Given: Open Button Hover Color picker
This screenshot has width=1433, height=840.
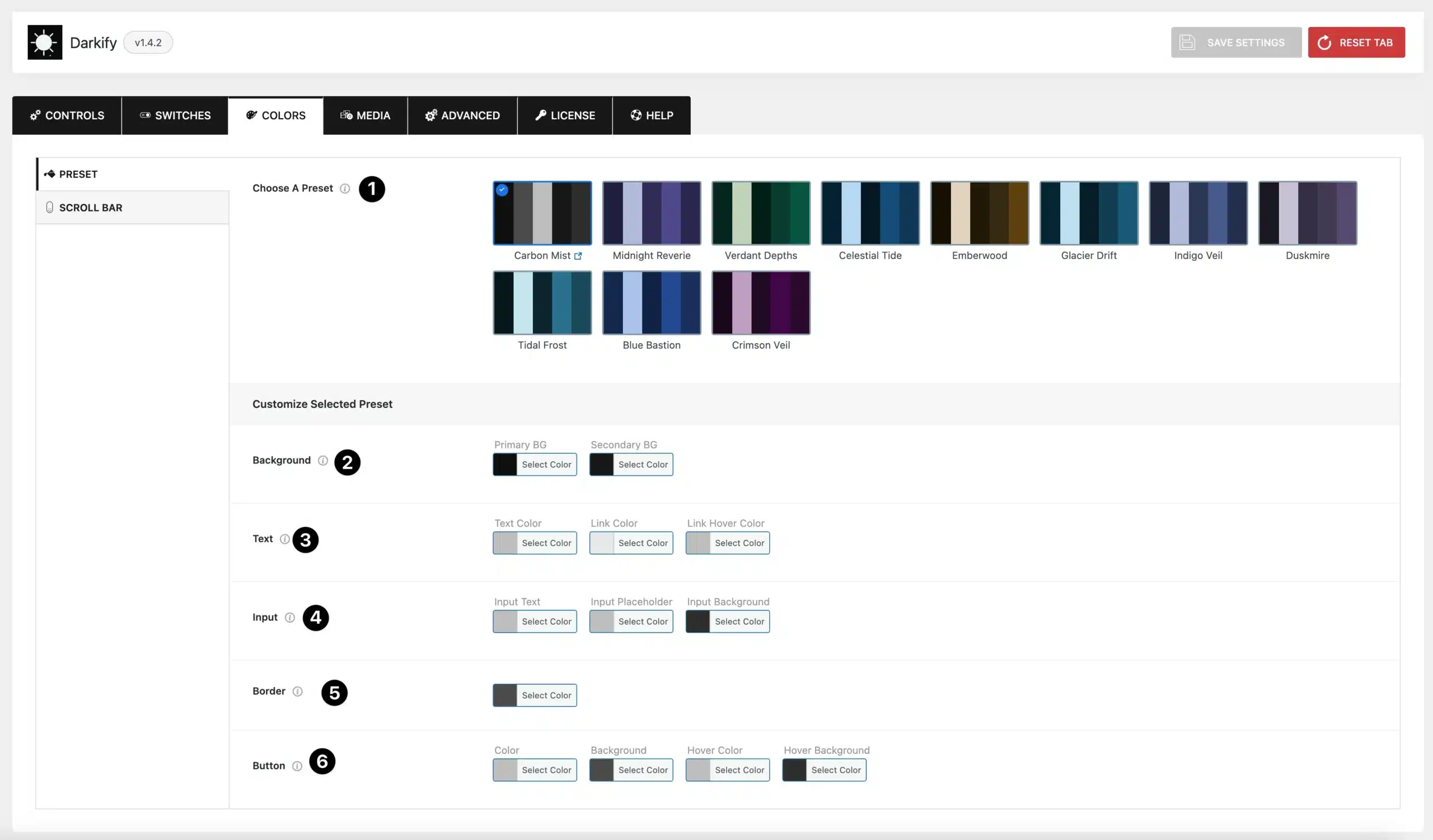Looking at the screenshot, I should [728, 770].
